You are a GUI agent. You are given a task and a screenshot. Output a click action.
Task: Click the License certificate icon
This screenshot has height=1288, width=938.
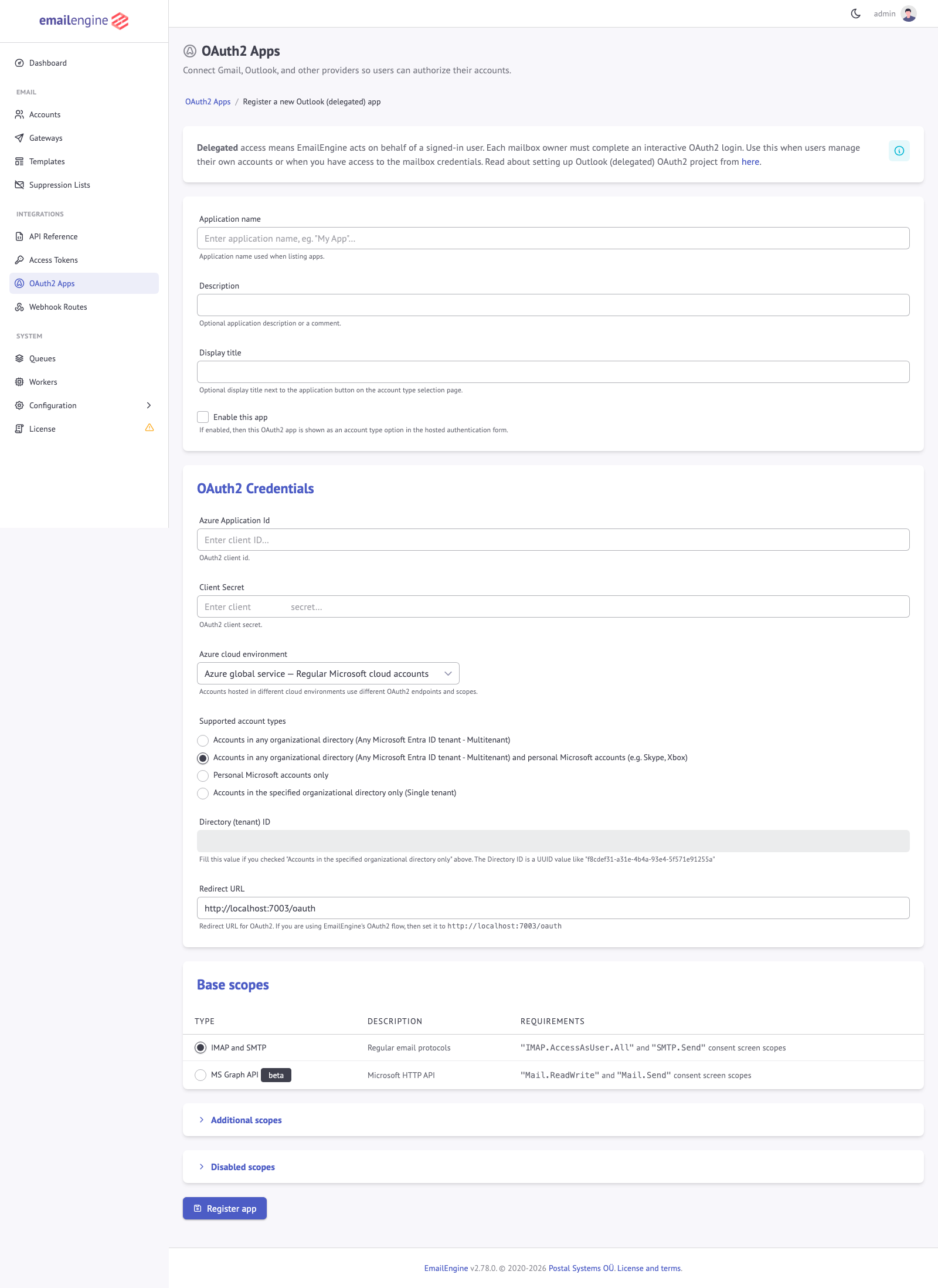(x=19, y=429)
